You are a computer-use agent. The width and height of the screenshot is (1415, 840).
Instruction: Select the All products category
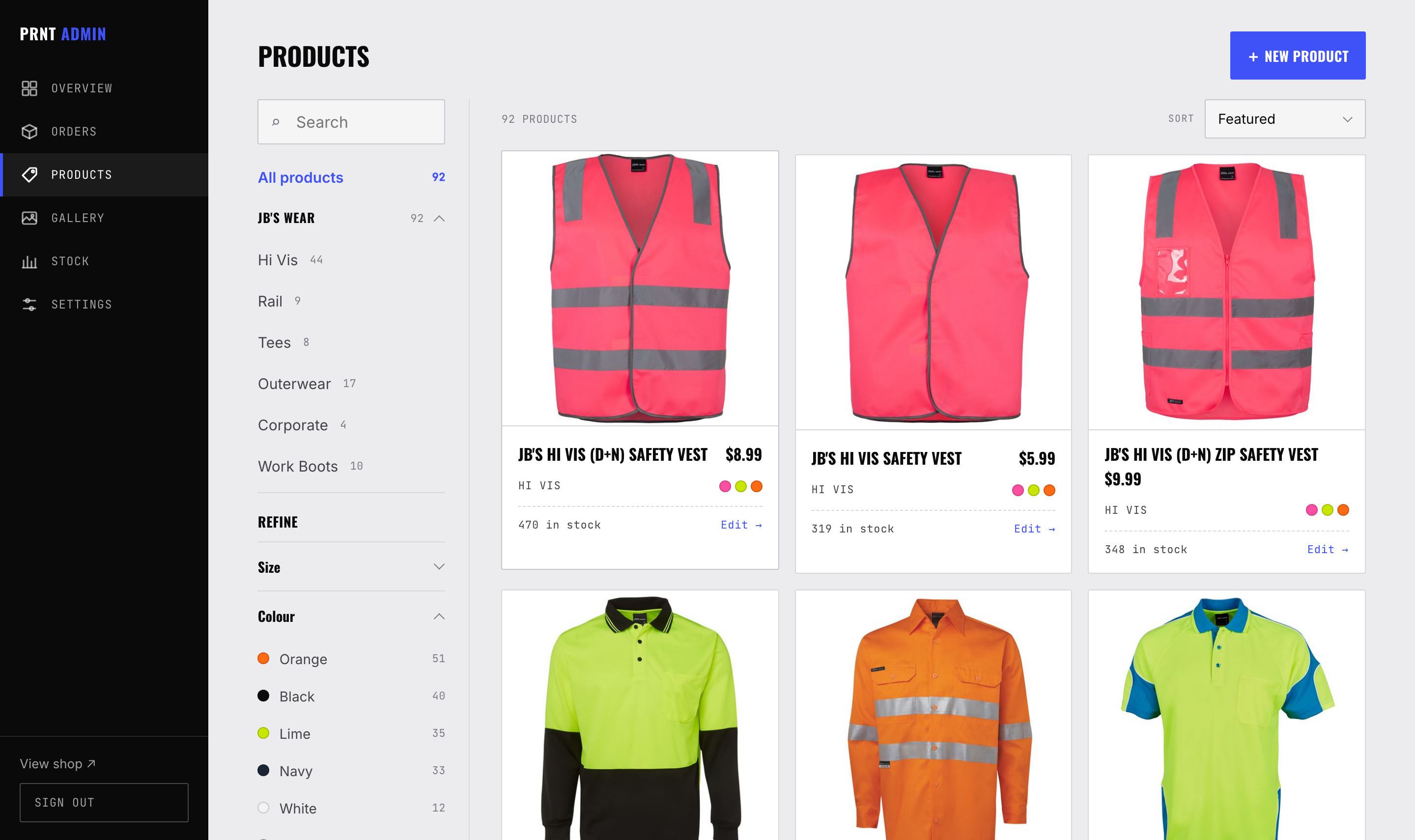pos(351,178)
